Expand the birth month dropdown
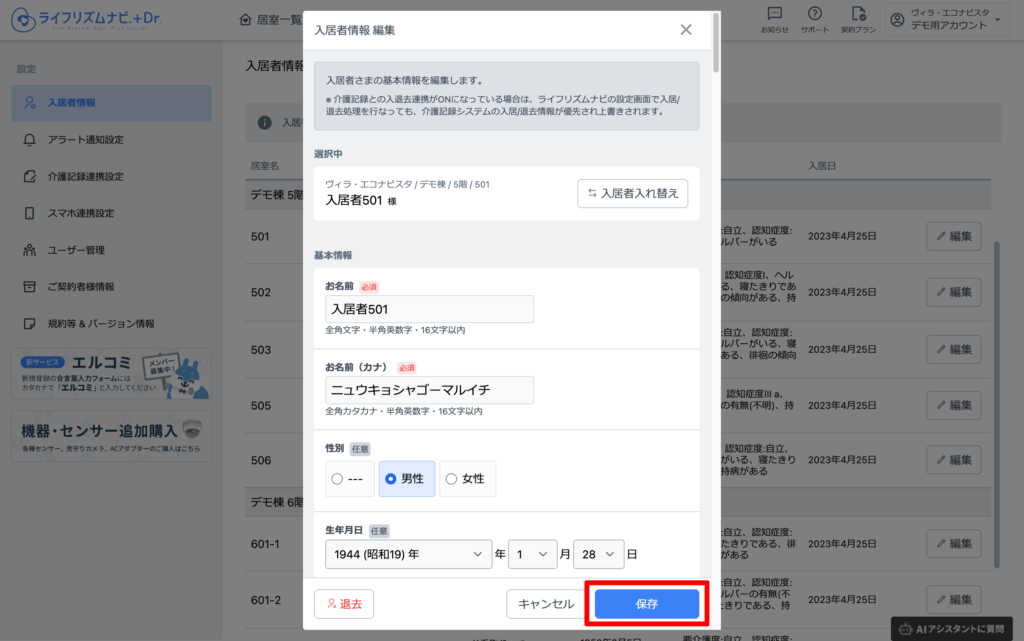1024x641 pixels. 532,554
